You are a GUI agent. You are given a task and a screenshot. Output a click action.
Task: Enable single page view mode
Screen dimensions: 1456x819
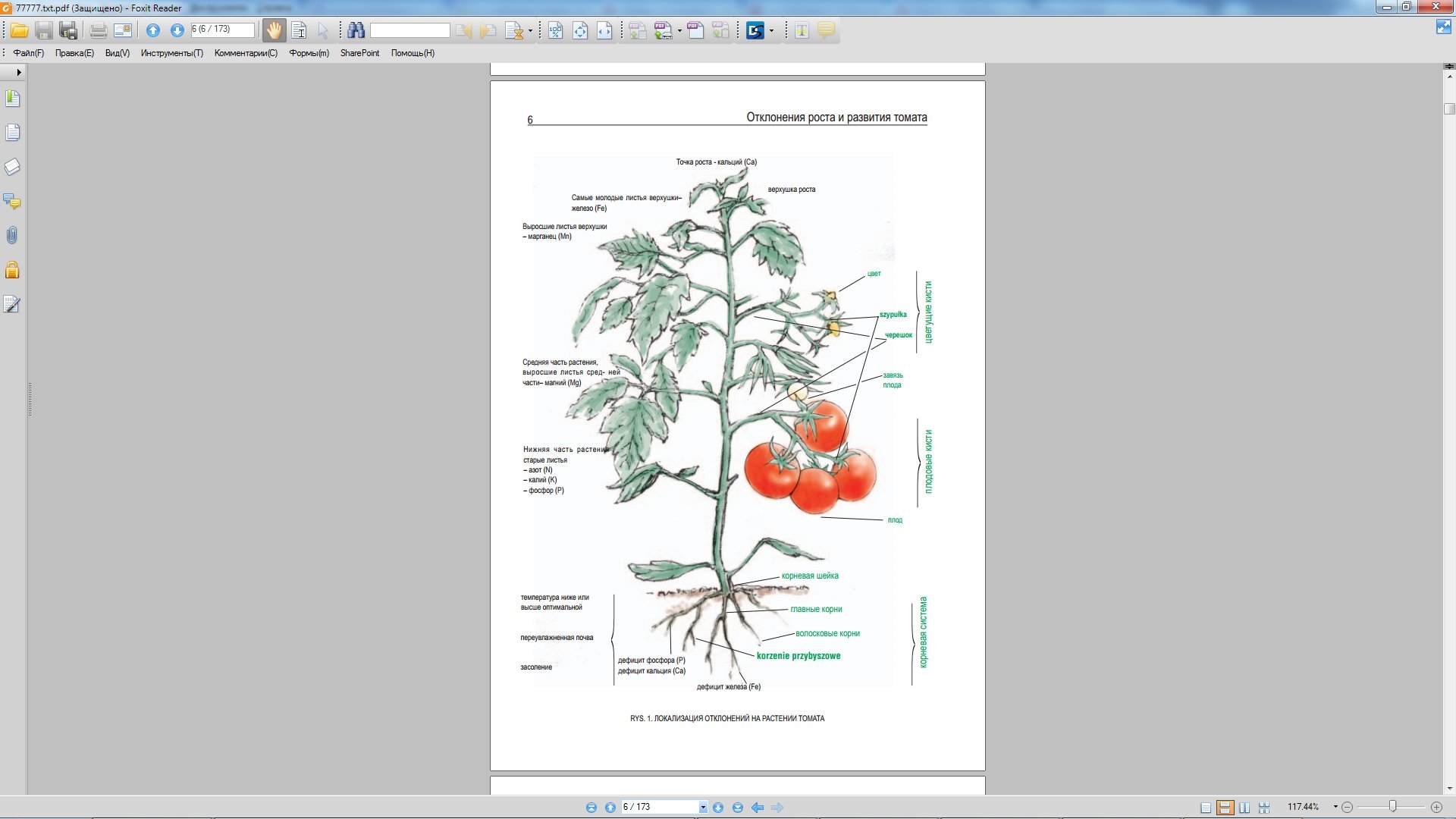[1206, 808]
